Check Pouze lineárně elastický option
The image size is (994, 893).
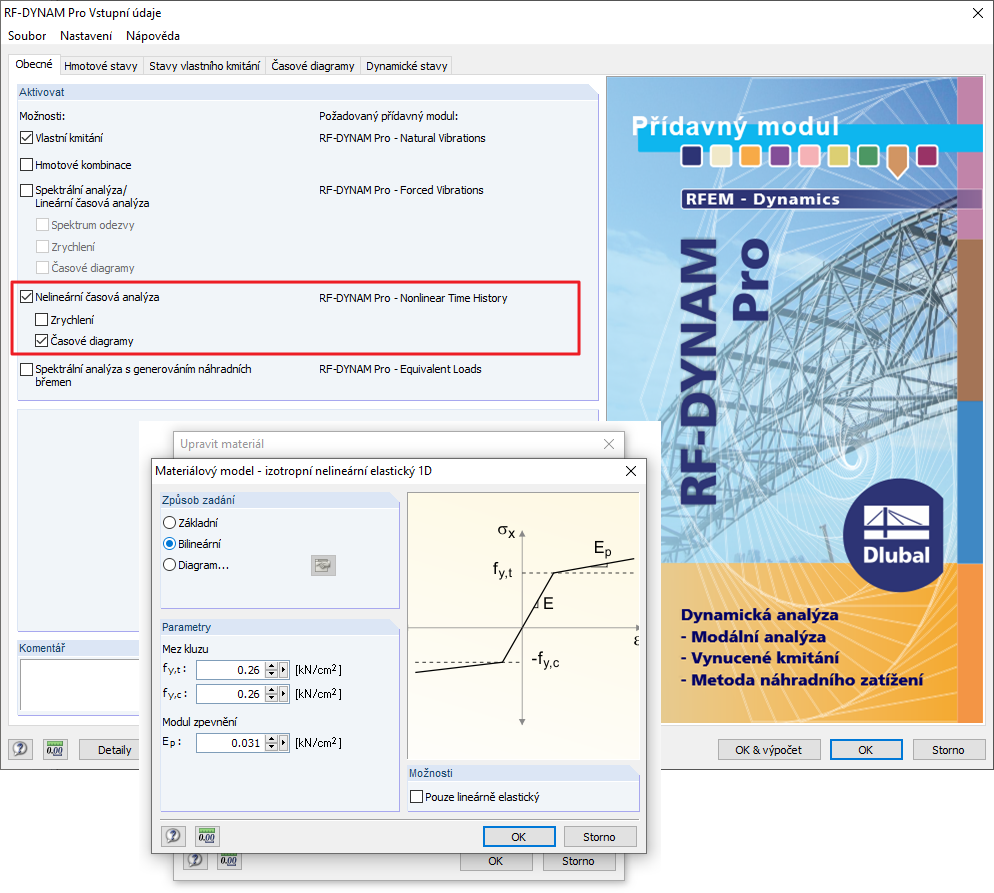click(x=416, y=797)
